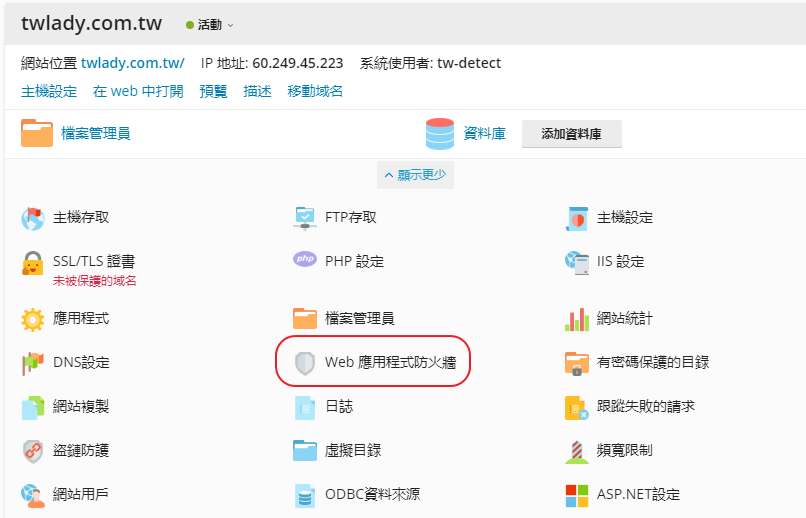Image resolution: width=806 pixels, height=518 pixels.
Task: Click the SSL/TLS 證書 label
Action: [94, 261]
